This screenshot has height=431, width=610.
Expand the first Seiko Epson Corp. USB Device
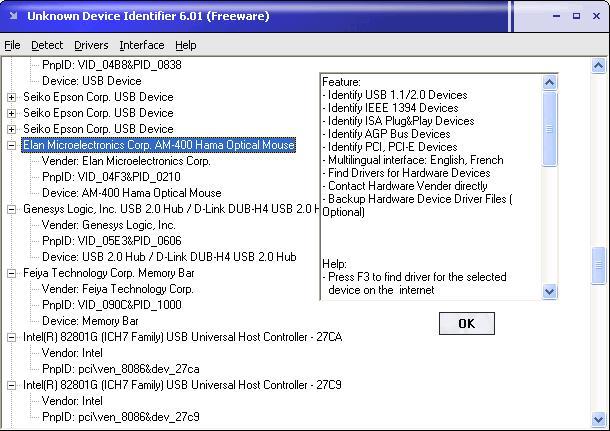pyautogui.click(x=12, y=97)
